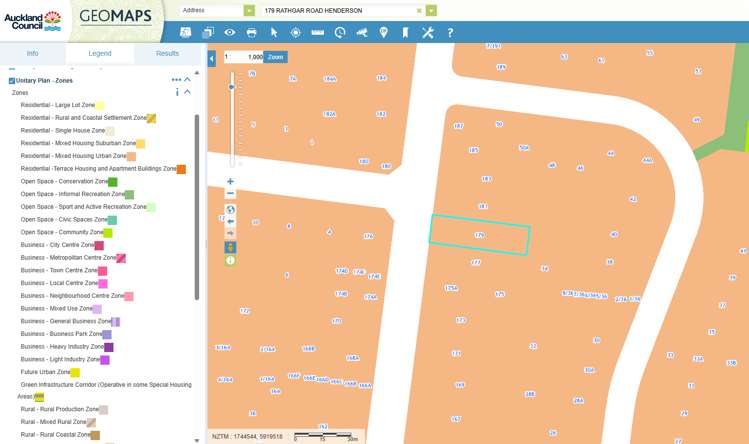Click parcel label 177 on the map
Image resolution: width=749 pixels, height=444 pixels.
(476, 262)
